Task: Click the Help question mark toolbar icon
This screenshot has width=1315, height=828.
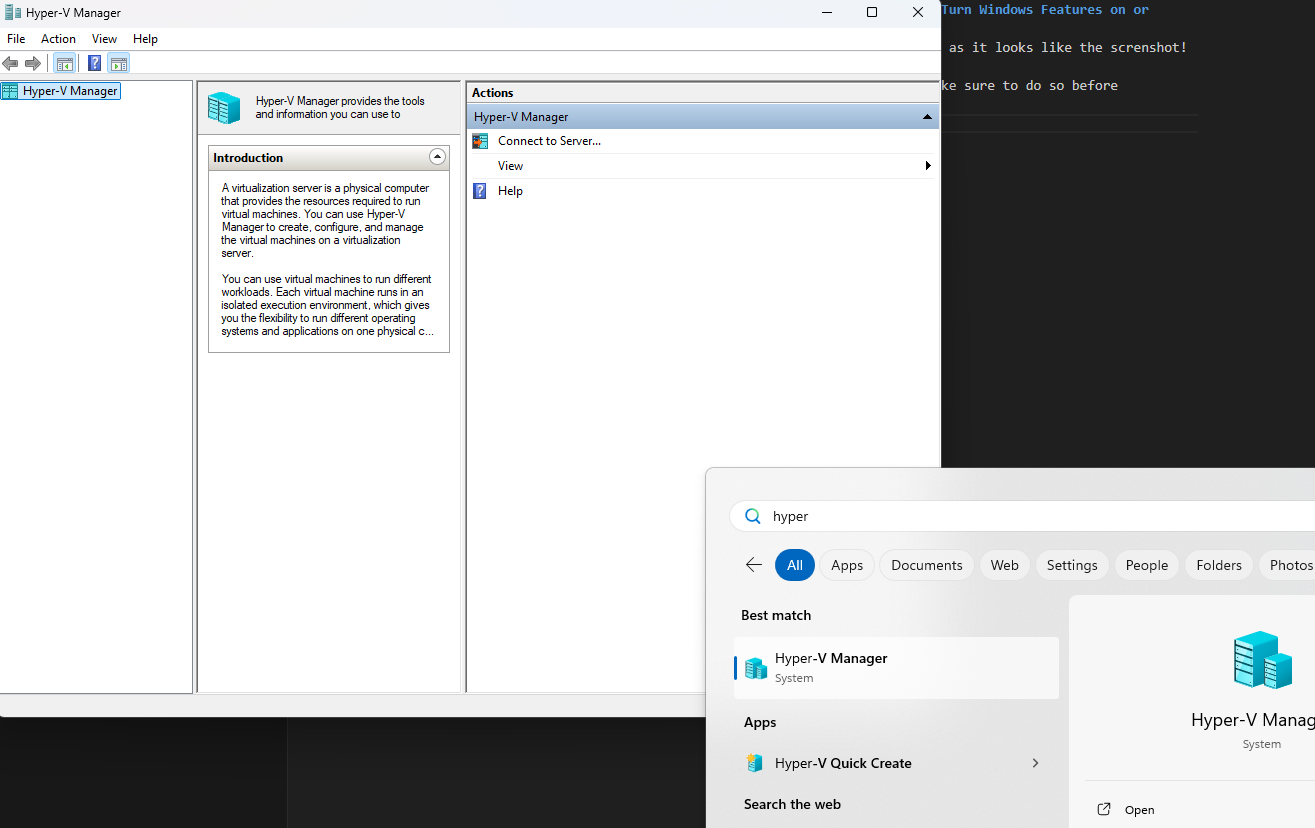Action: 93,63
